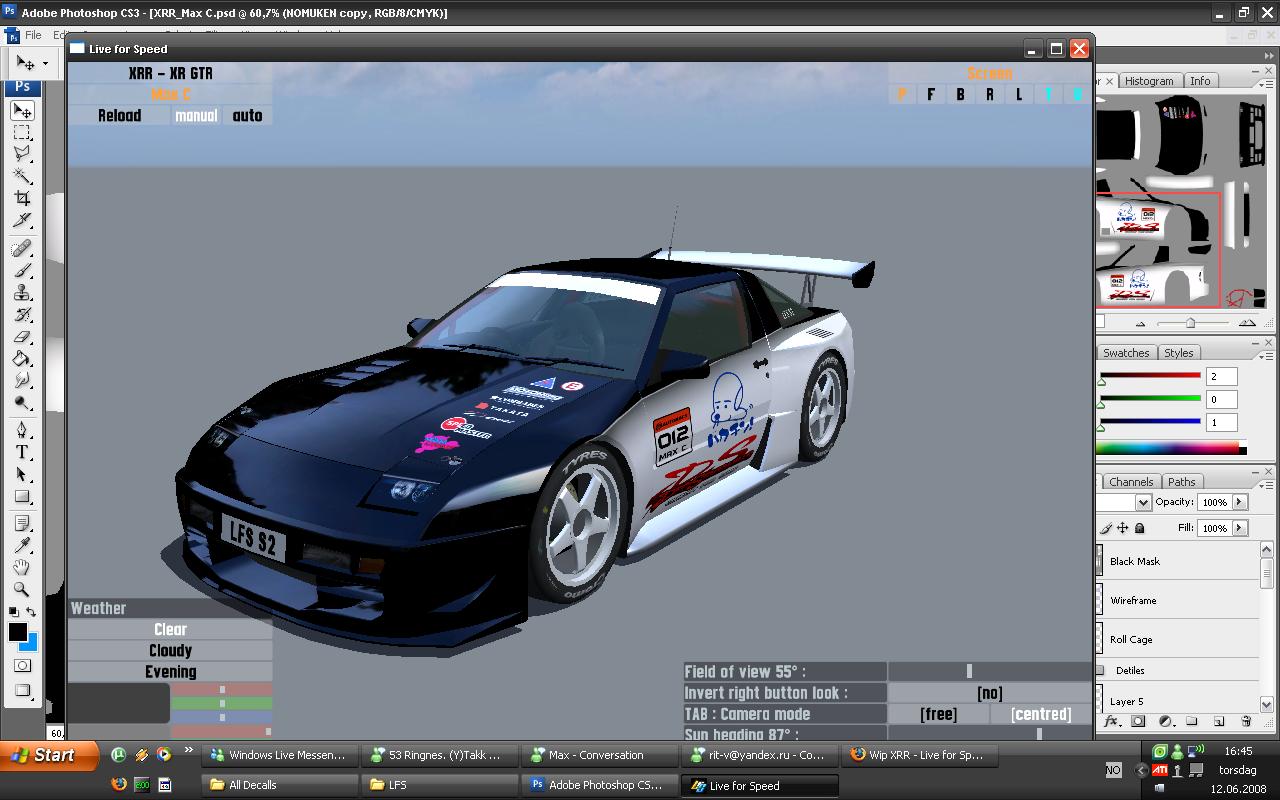Switch to the Styles tab
The width and height of the screenshot is (1280, 800).
[x=1178, y=353]
